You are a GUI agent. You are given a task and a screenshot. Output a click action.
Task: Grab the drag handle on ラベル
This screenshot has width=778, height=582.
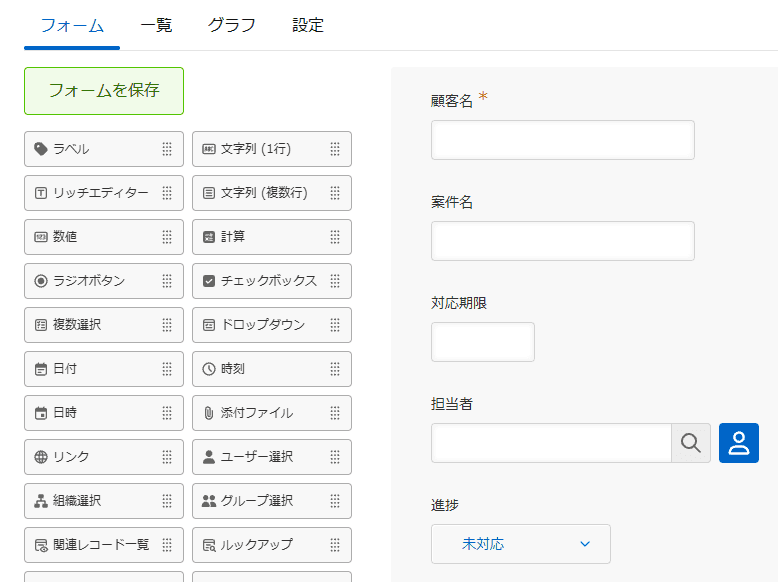pyautogui.click(x=167, y=149)
